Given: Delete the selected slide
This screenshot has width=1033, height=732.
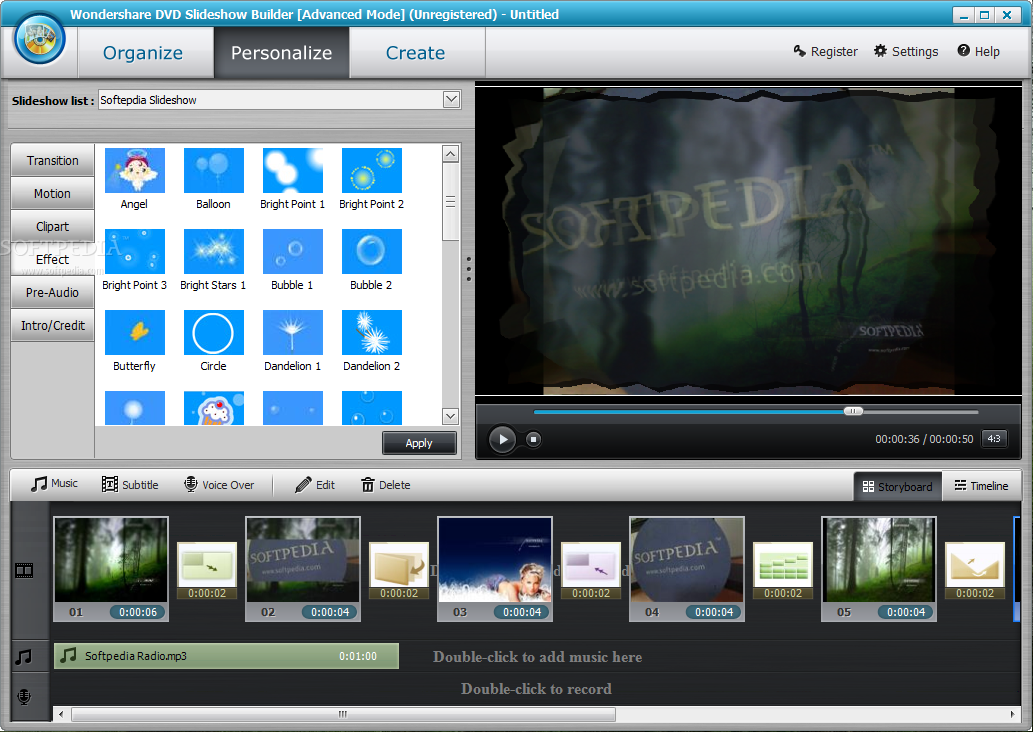Looking at the screenshot, I should 385,484.
